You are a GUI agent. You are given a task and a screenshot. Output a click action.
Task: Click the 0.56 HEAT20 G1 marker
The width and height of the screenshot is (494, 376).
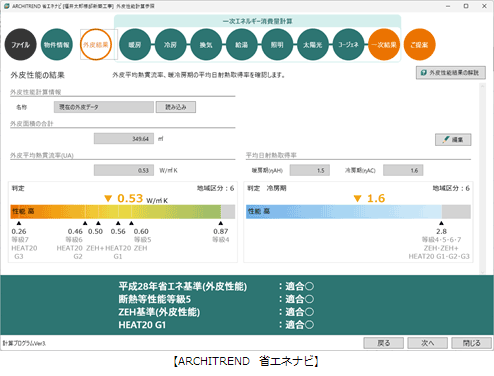pos(118,223)
